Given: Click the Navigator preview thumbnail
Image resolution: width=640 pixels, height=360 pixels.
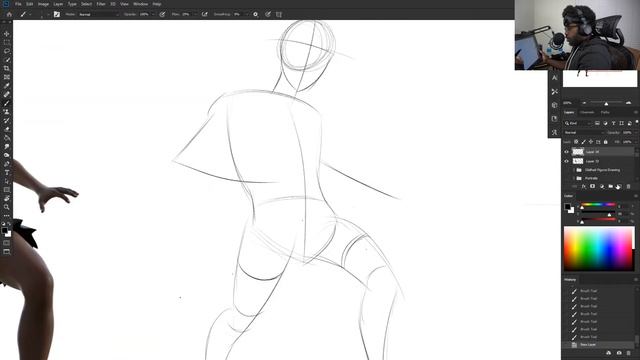Looking at the screenshot, I should point(600,78).
